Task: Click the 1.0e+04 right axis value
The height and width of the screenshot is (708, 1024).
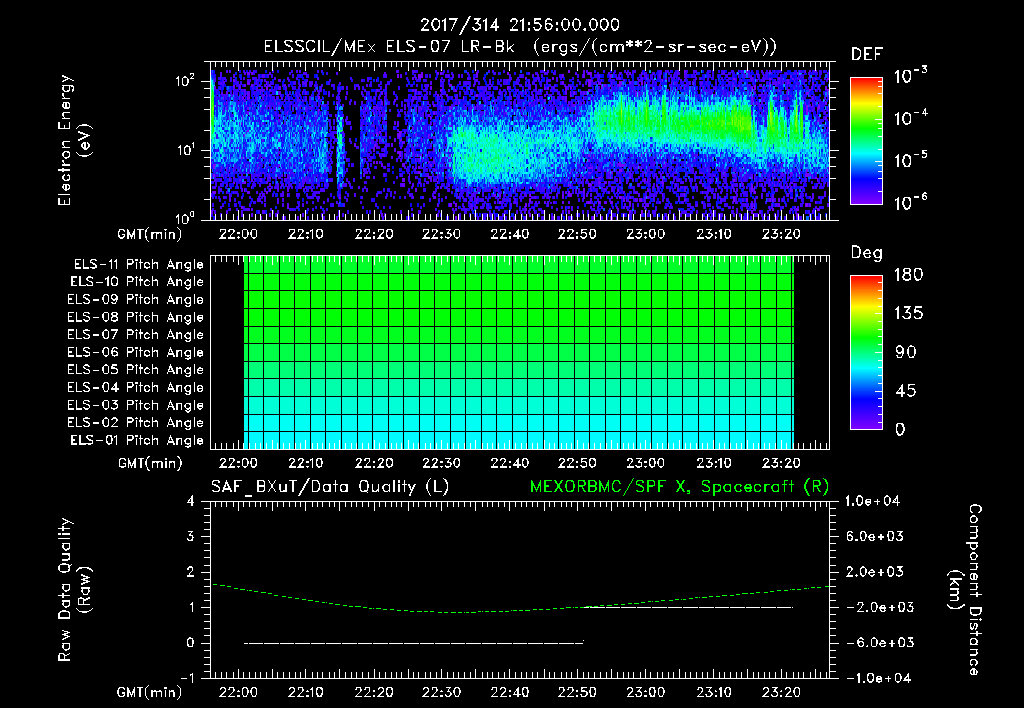Action: [x=872, y=501]
